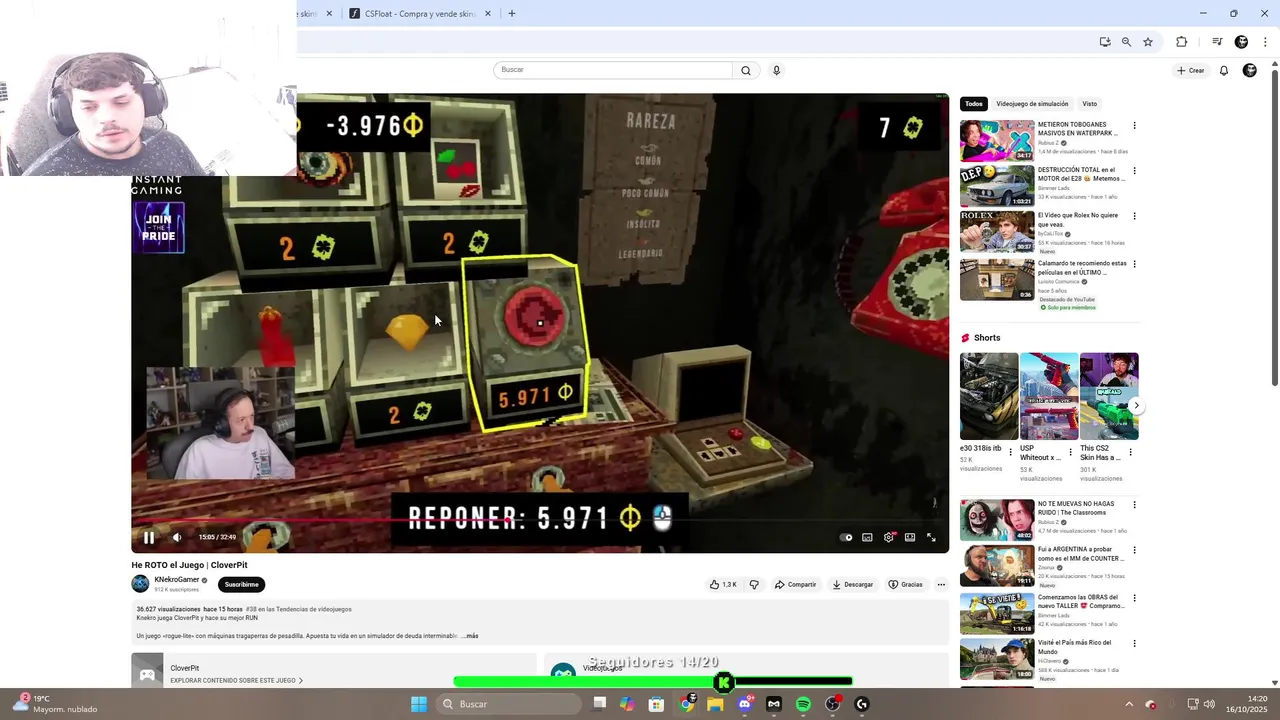Open the e30 318is itb Short
This screenshot has height=720, width=1280.
click(989, 396)
